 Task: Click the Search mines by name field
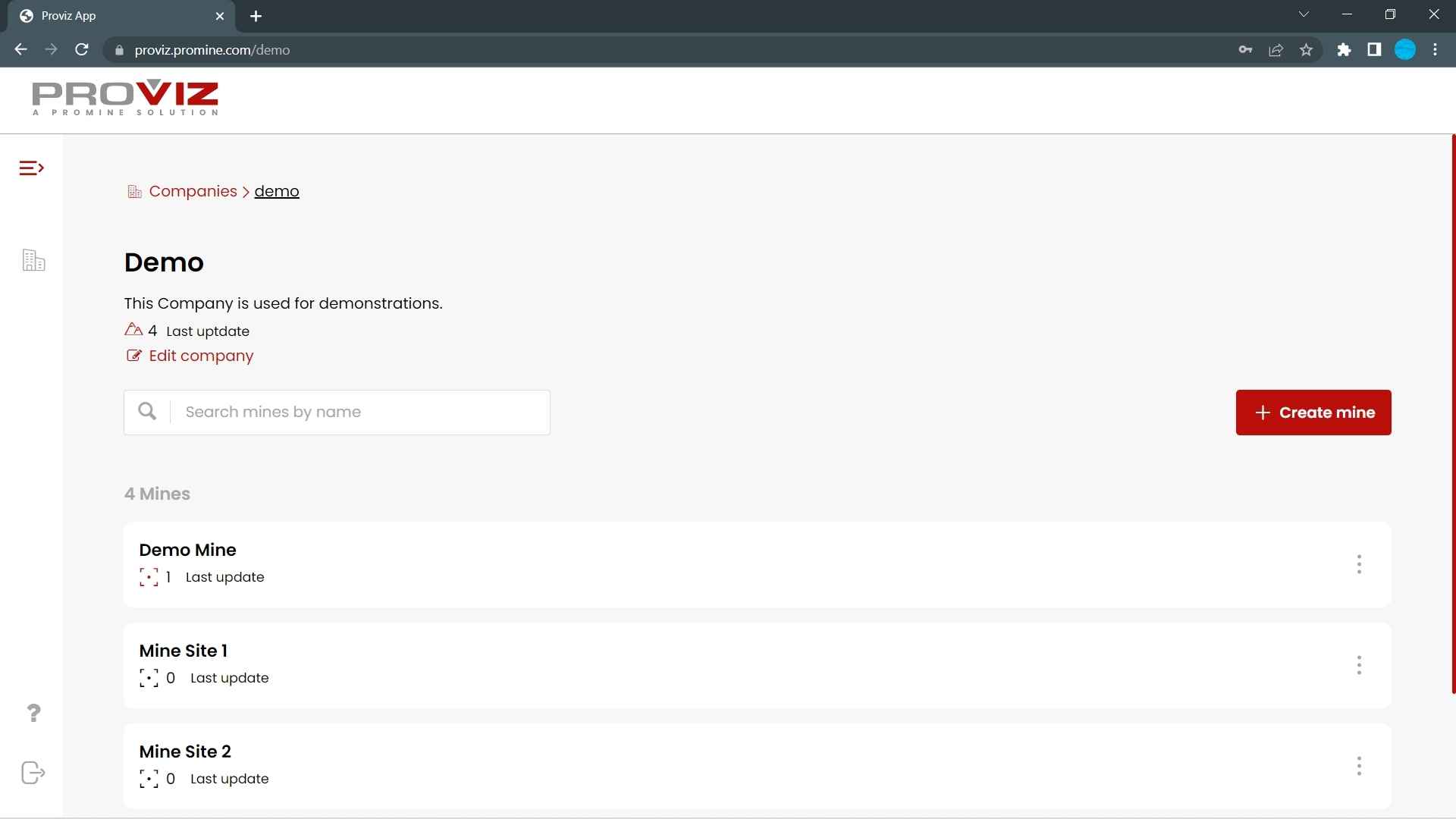coord(337,411)
